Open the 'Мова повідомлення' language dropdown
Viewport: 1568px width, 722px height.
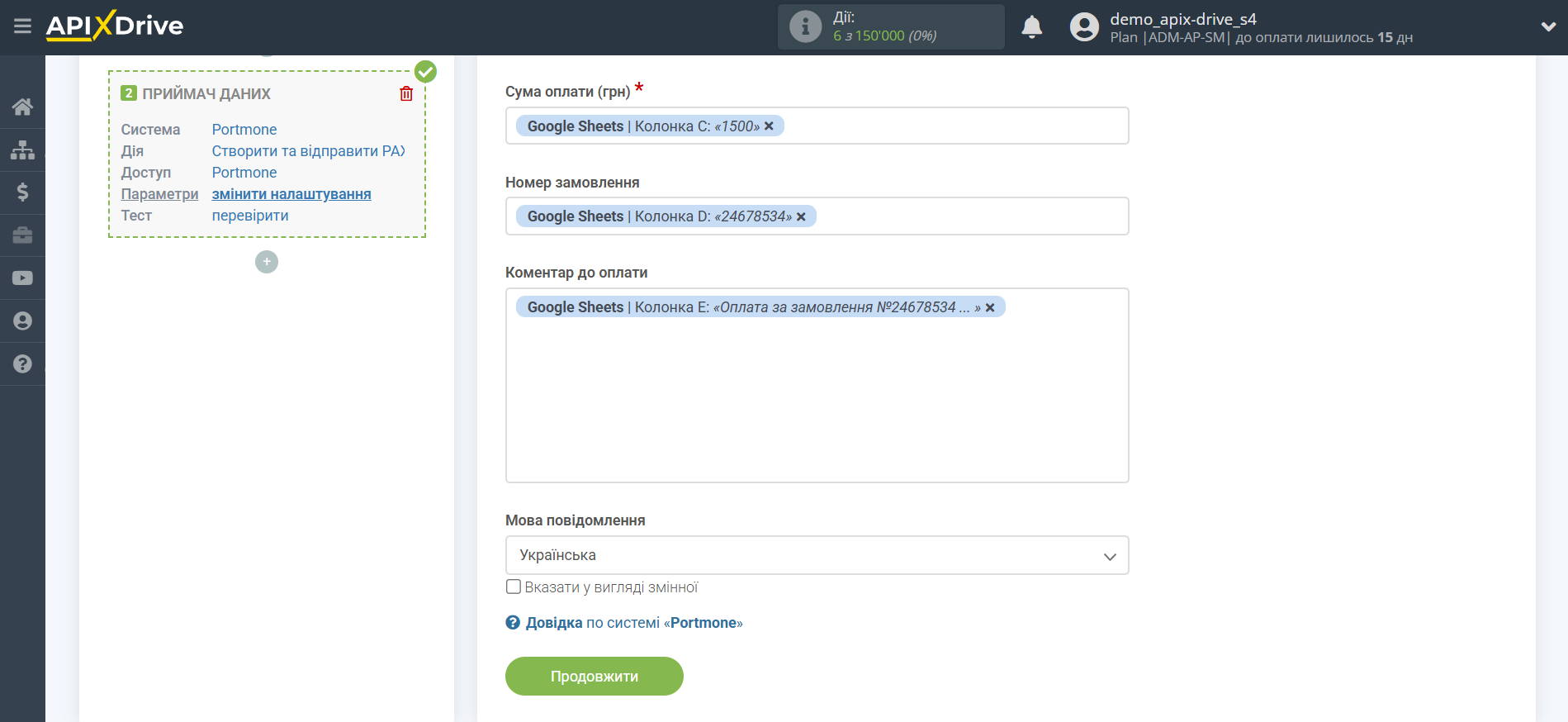(x=817, y=555)
